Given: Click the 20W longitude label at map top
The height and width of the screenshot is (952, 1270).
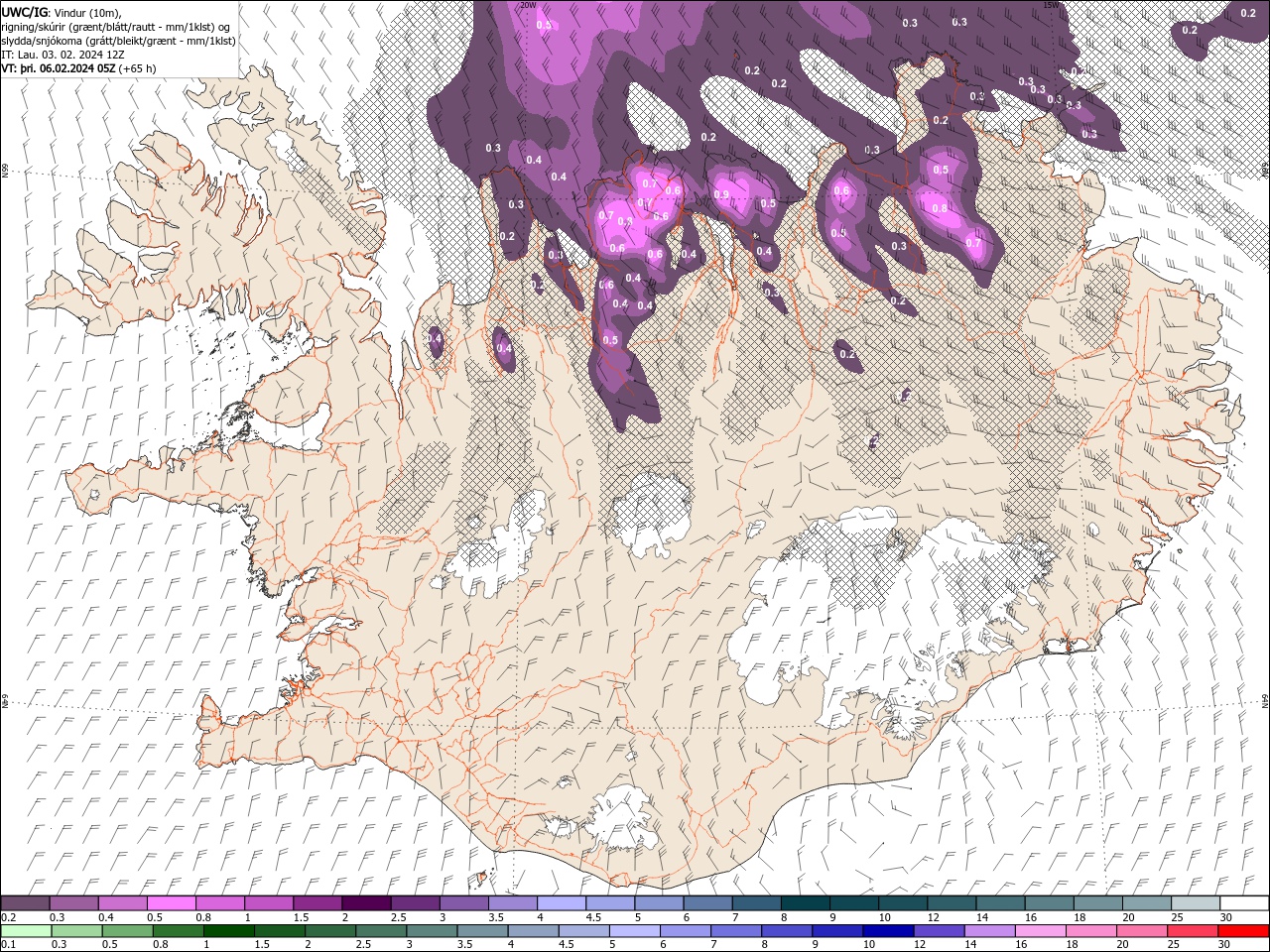Looking at the screenshot, I should [528, 5].
